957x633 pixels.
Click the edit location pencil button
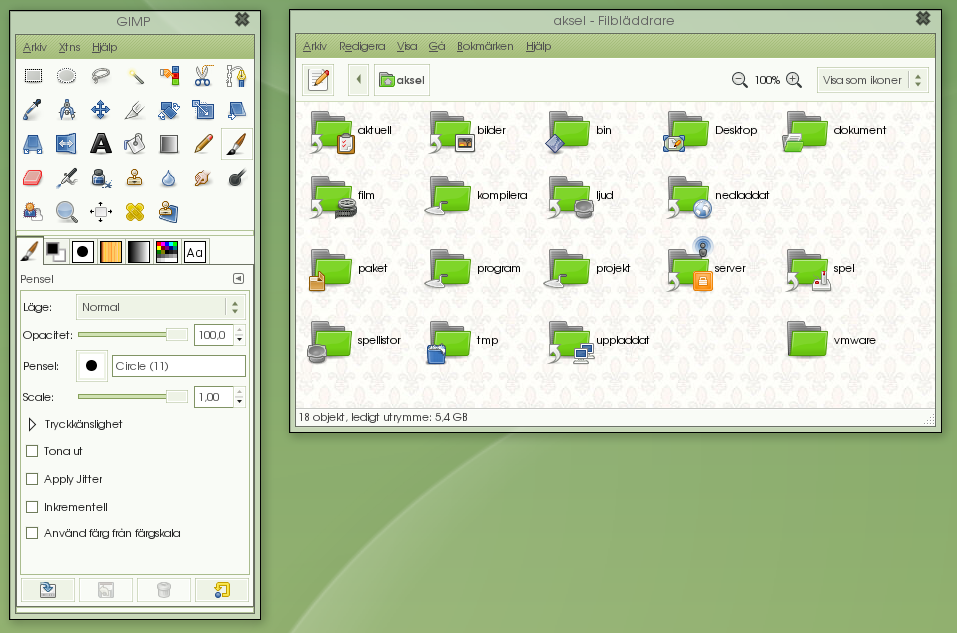(318, 80)
